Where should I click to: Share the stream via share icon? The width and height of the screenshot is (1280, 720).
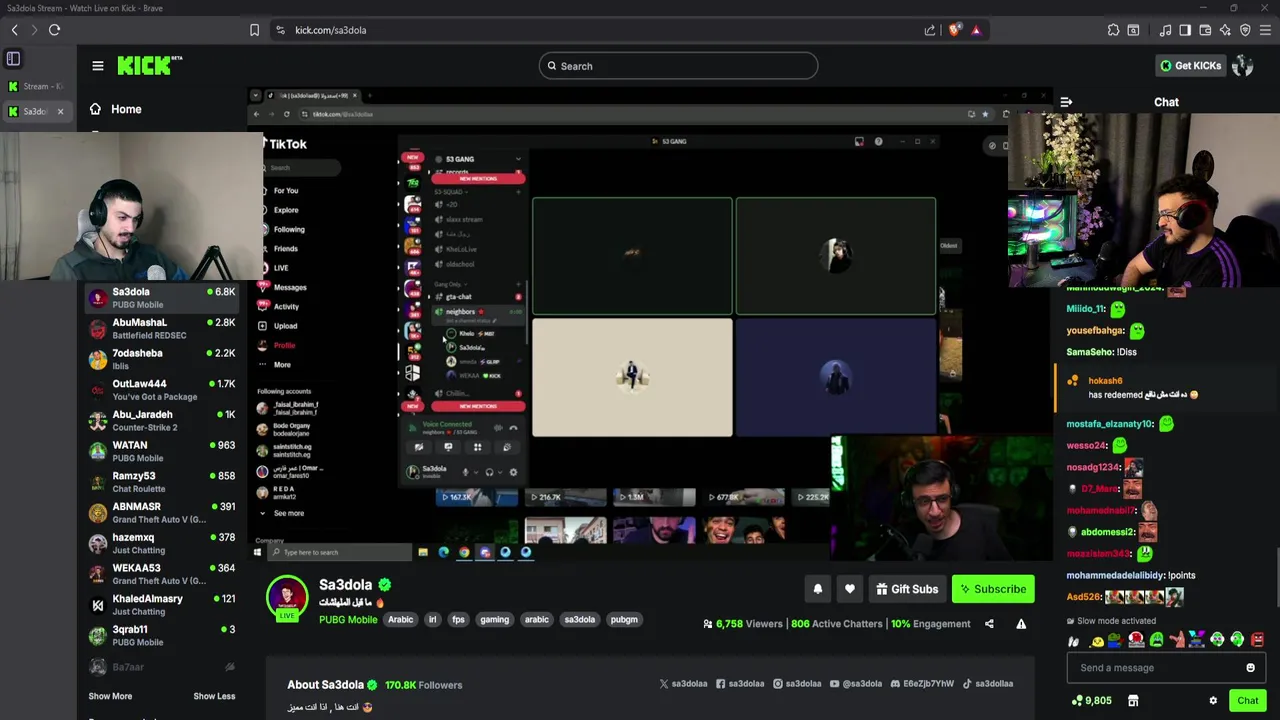(989, 624)
